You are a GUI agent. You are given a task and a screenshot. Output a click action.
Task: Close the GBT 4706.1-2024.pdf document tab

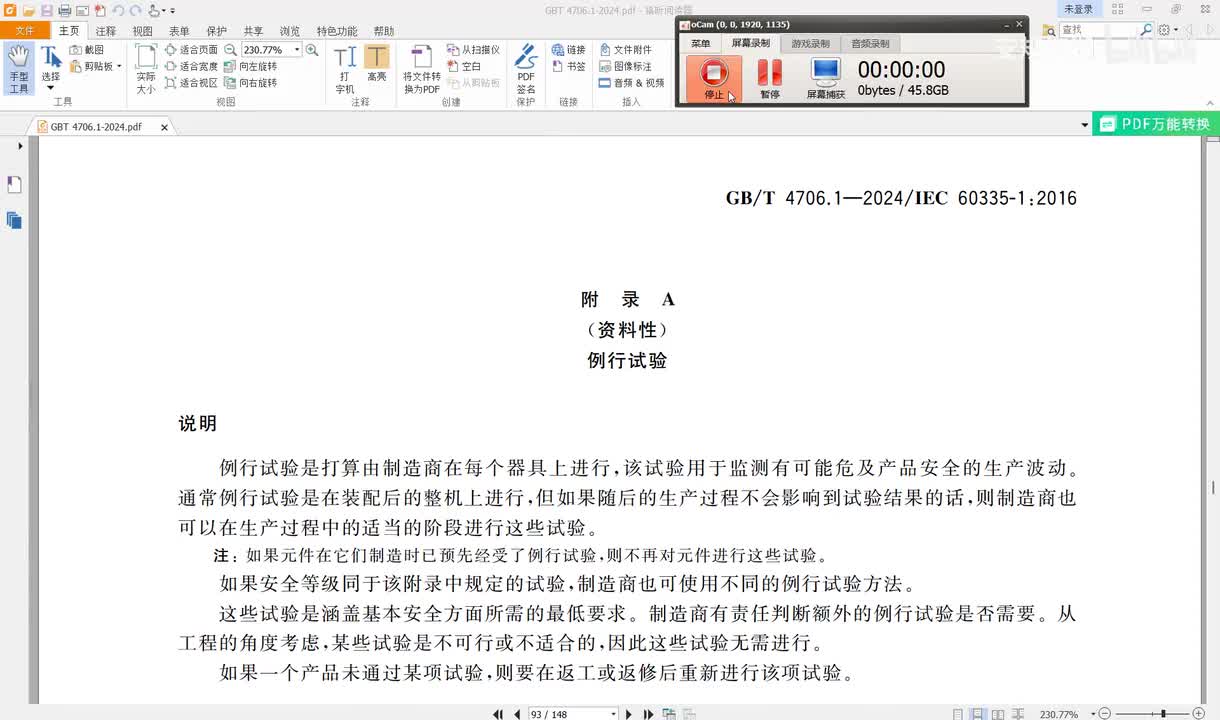(x=165, y=127)
